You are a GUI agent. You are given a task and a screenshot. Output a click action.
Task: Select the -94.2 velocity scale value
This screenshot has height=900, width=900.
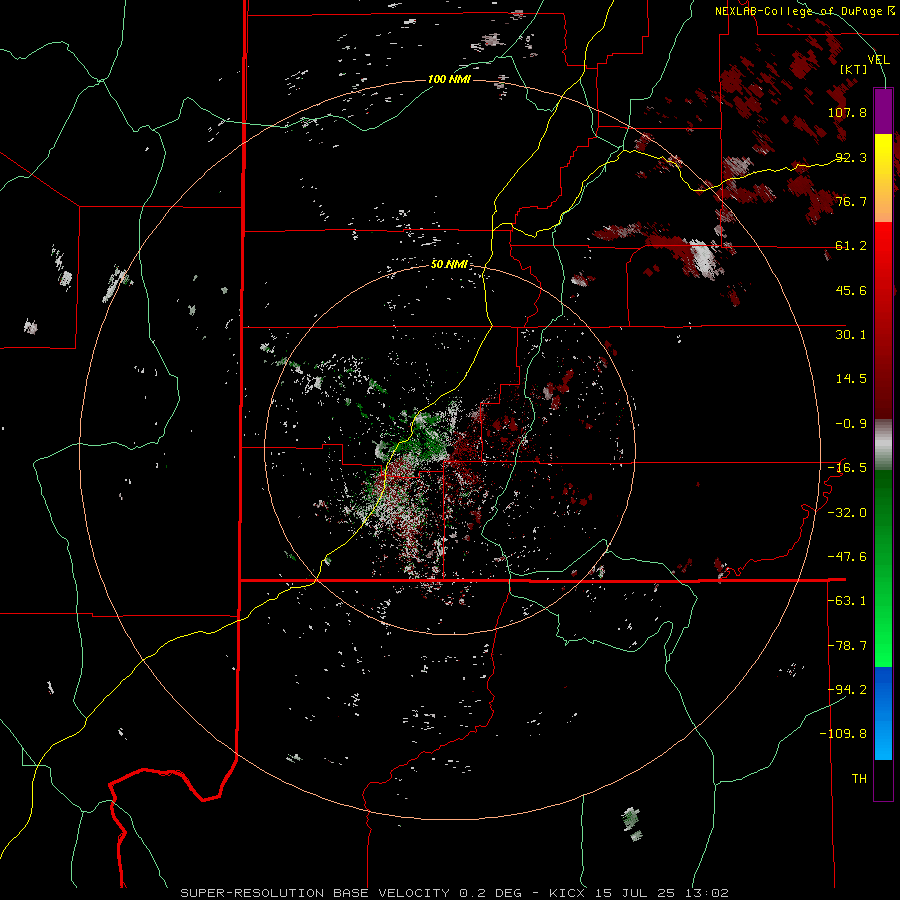point(847,689)
